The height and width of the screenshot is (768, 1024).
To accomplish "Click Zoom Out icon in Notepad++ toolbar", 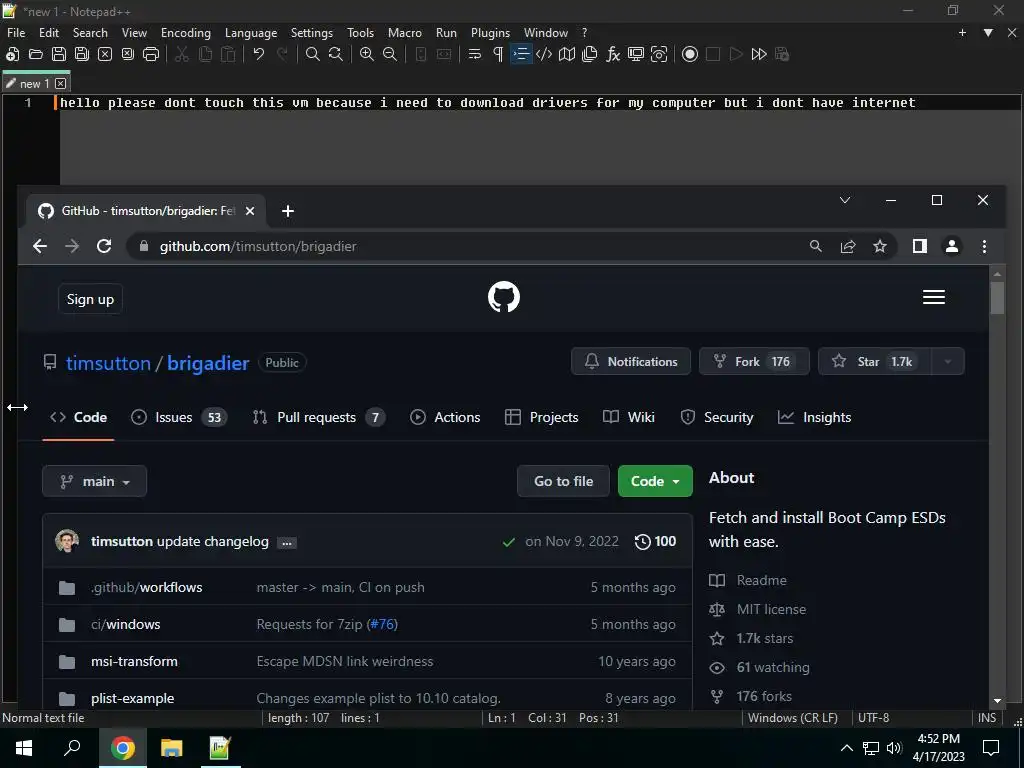I will coord(390,54).
